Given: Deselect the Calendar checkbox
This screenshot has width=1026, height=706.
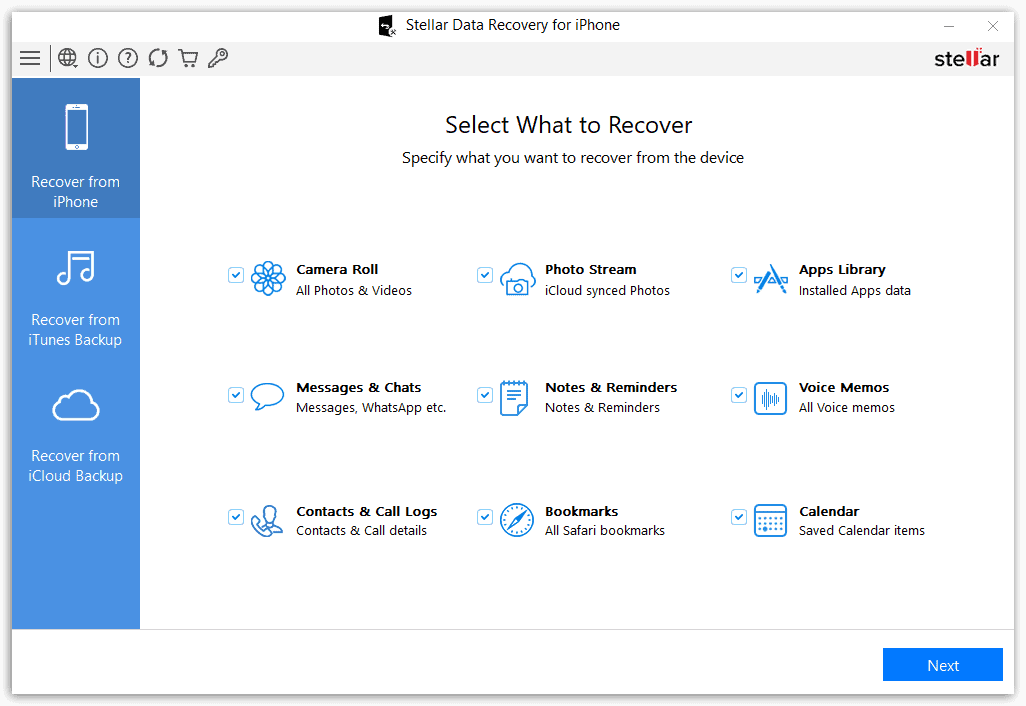Looking at the screenshot, I should tap(739, 517).
